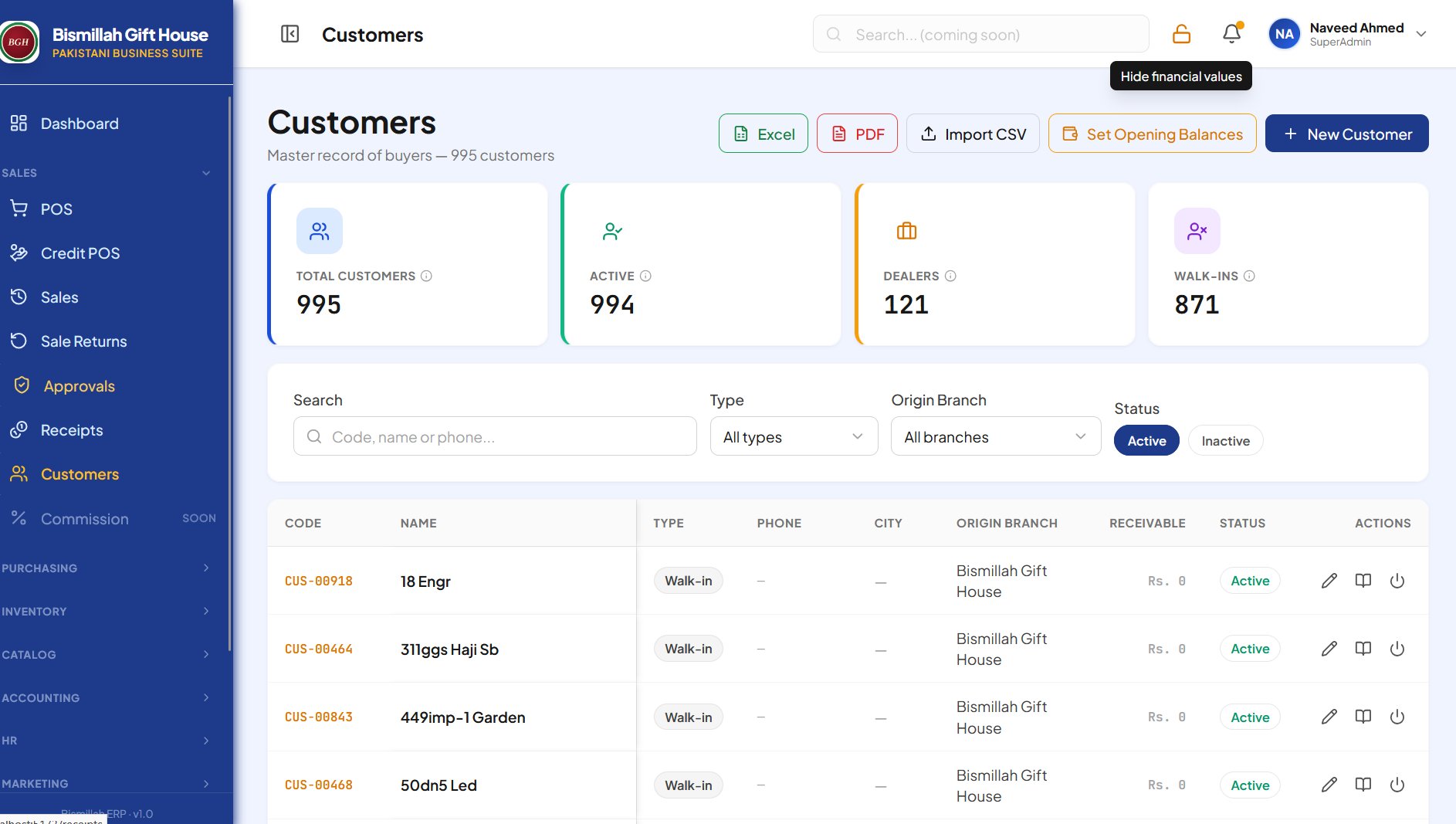Click the Total Customers info icon
Viewport: 1456px width, 824px height.
coord(426,276)
